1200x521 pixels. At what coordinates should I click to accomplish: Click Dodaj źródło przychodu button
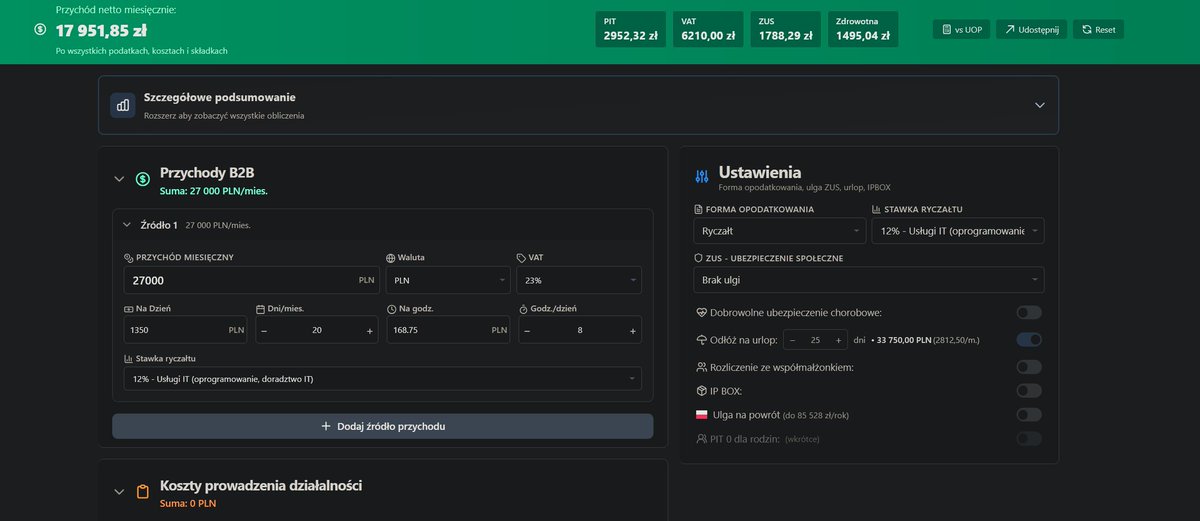(382, 426)
